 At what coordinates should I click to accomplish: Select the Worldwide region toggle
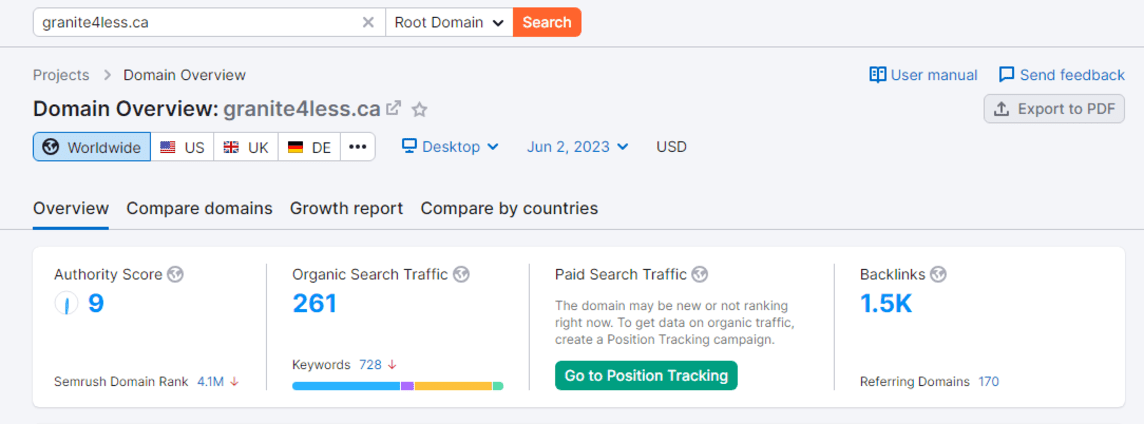(x=92, y=147)
